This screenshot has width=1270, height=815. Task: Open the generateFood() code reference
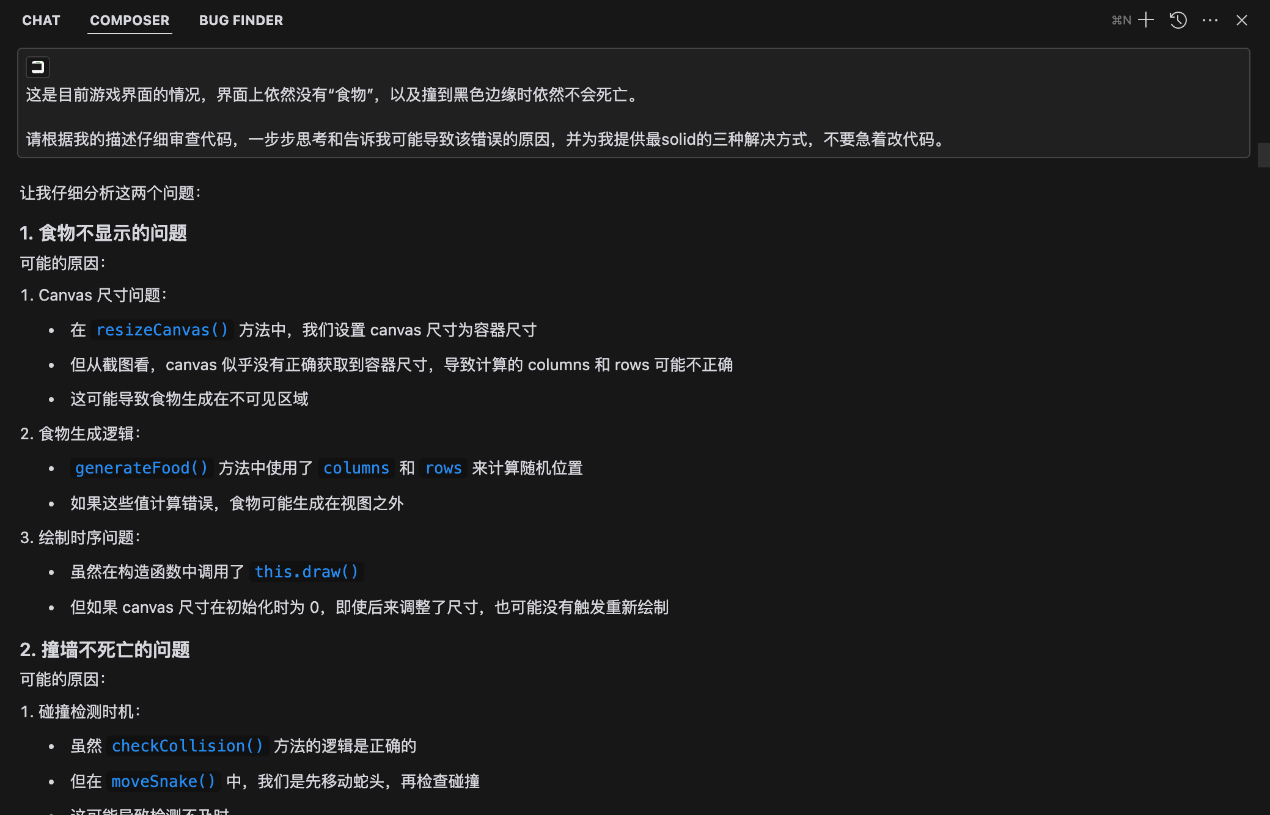[141, 468]
